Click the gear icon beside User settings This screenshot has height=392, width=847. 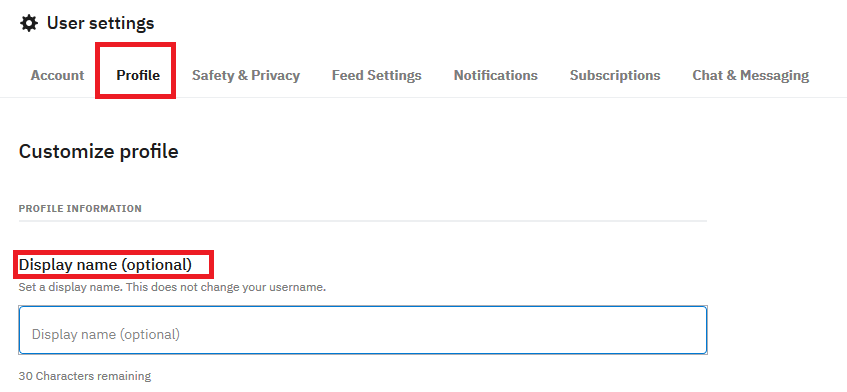pyautogui.click(x=29, y=23)
